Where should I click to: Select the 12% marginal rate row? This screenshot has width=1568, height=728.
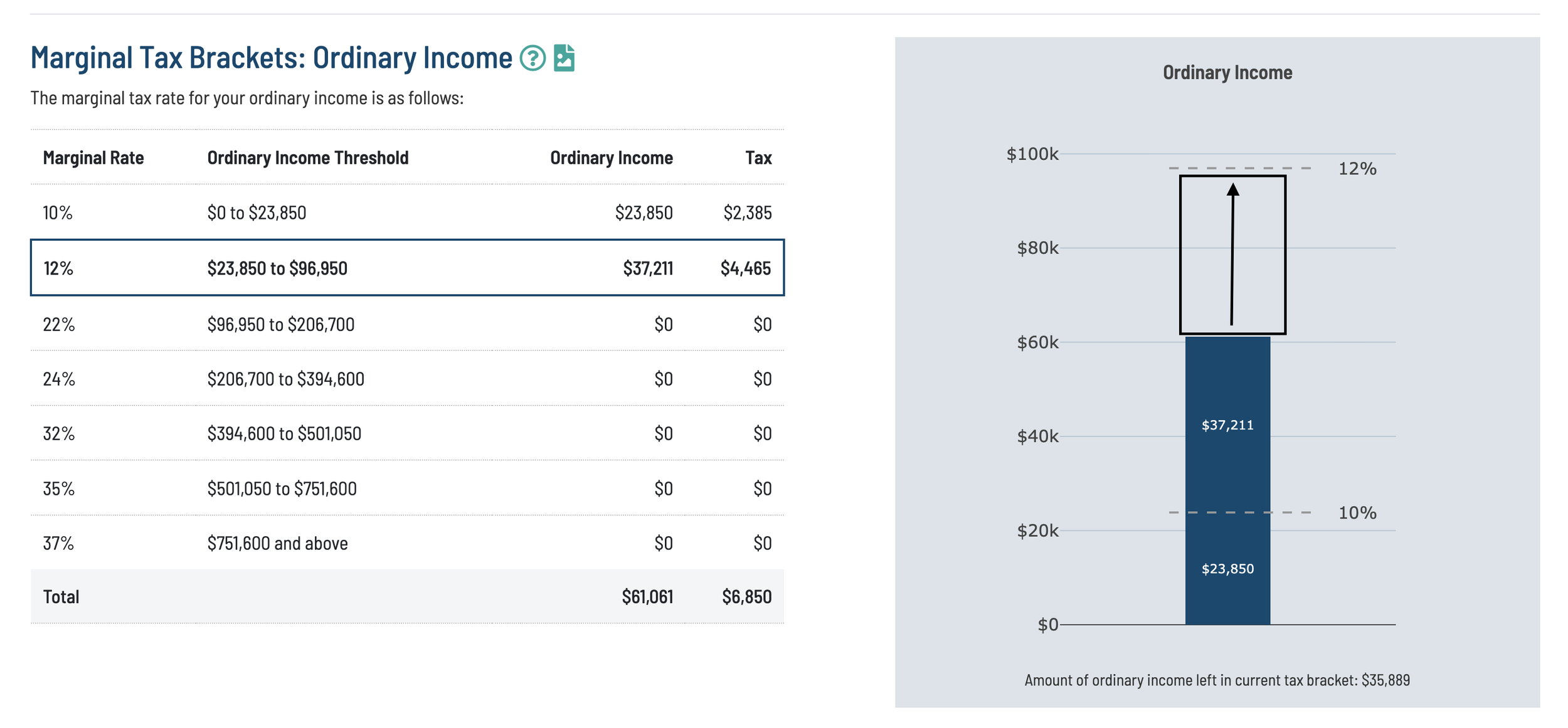coord(406,268)
